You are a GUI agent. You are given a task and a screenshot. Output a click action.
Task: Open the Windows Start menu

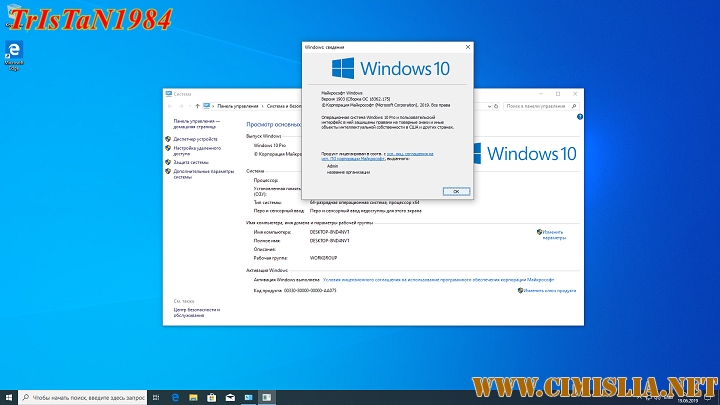(x=9, y=397)
